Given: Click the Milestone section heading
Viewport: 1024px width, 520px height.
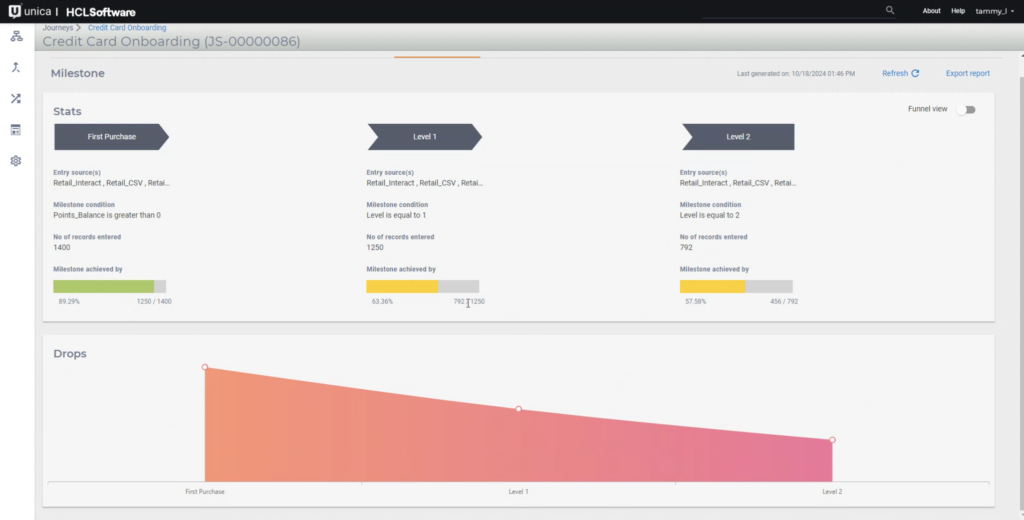Looking at the screenshot, I should coord(78,73).
